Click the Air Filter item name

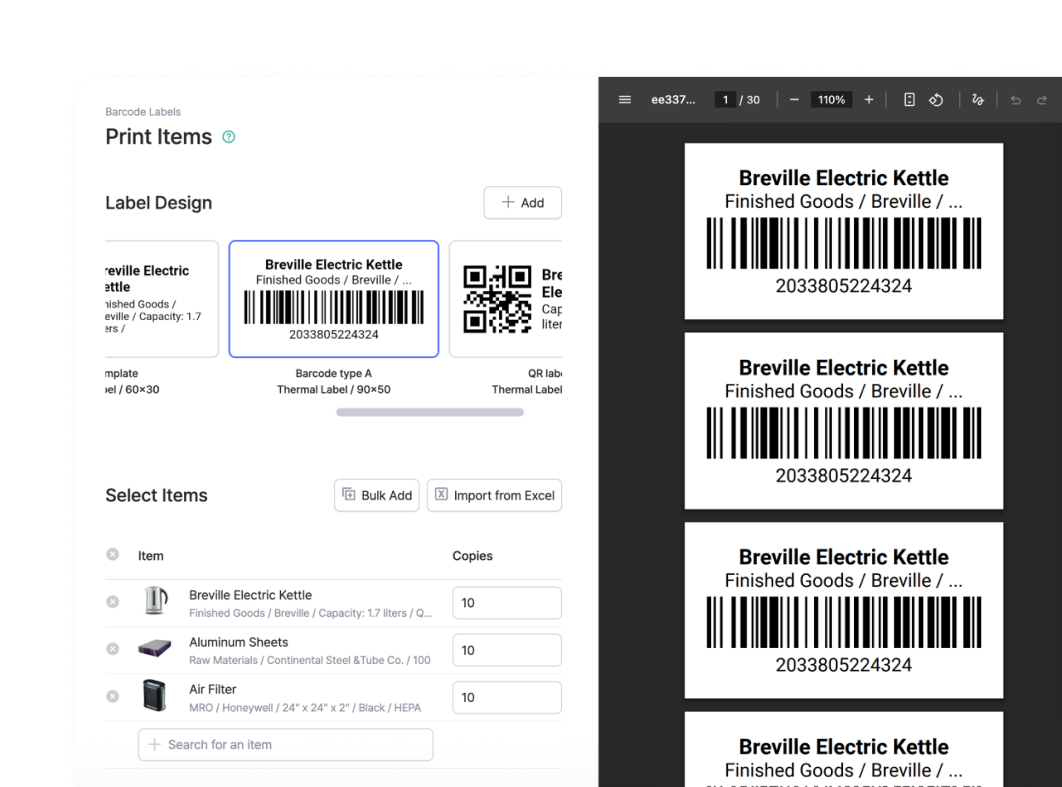point(213,689)
